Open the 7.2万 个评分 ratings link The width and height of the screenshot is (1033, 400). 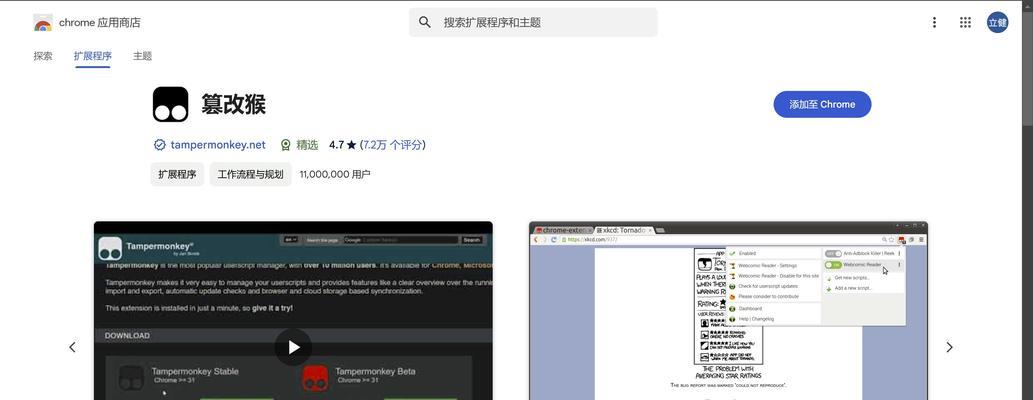(393, 145)
